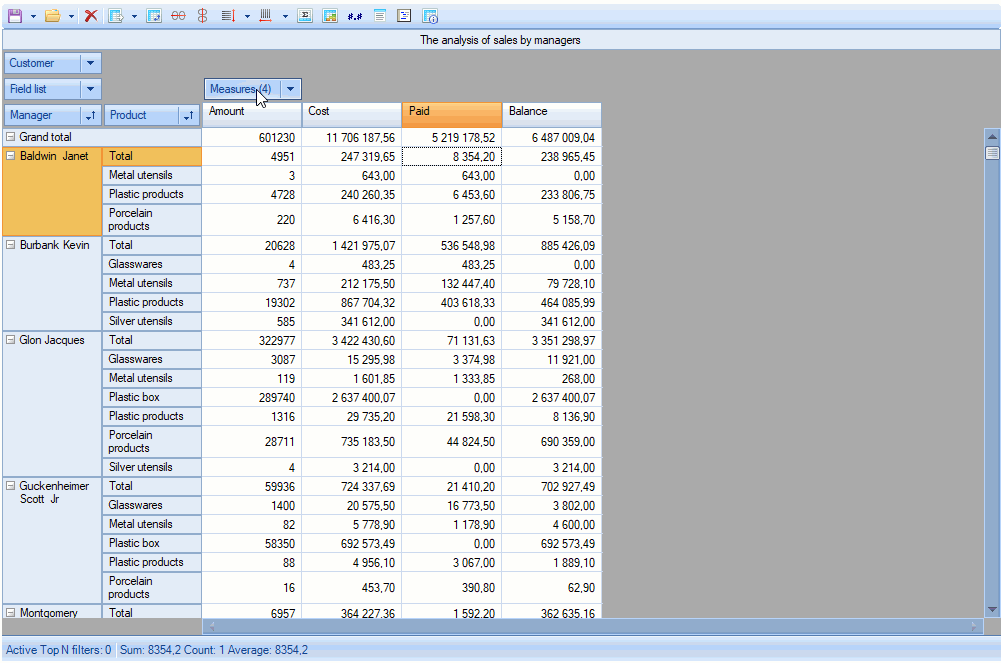
Task: Expand the Measures (4) dropdown arrow
Action: 290,89
